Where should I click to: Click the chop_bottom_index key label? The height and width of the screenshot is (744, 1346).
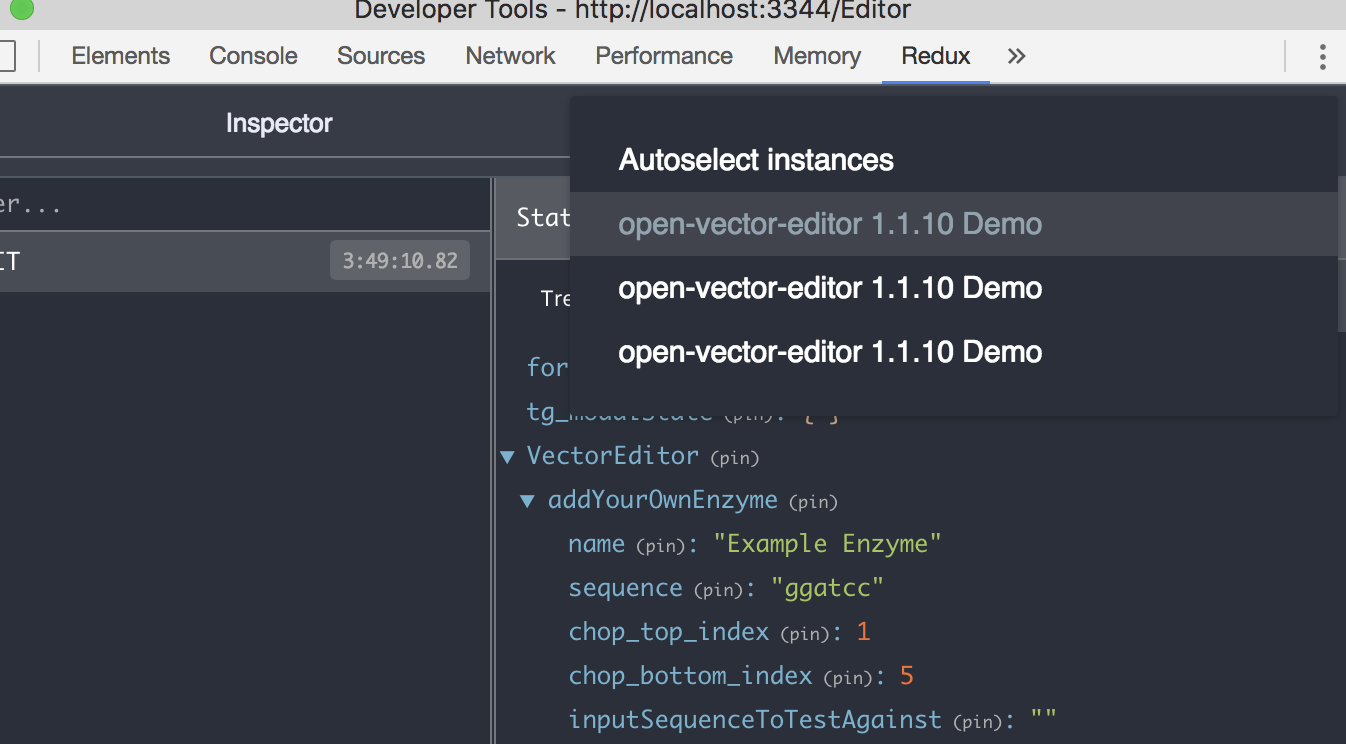coord(690,676)
